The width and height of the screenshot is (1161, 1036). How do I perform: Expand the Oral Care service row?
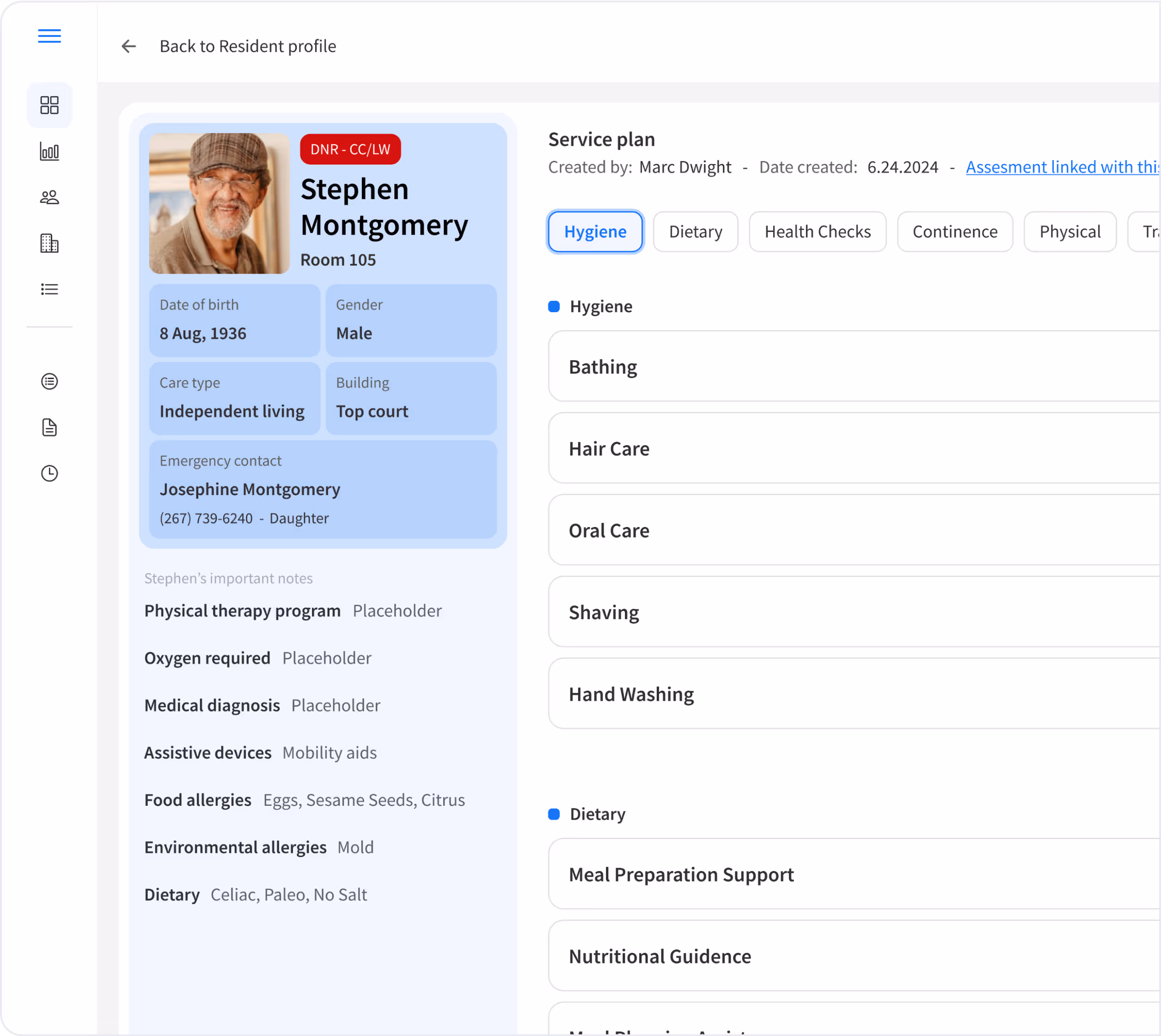pyautogui.click(x=853, y=530)
